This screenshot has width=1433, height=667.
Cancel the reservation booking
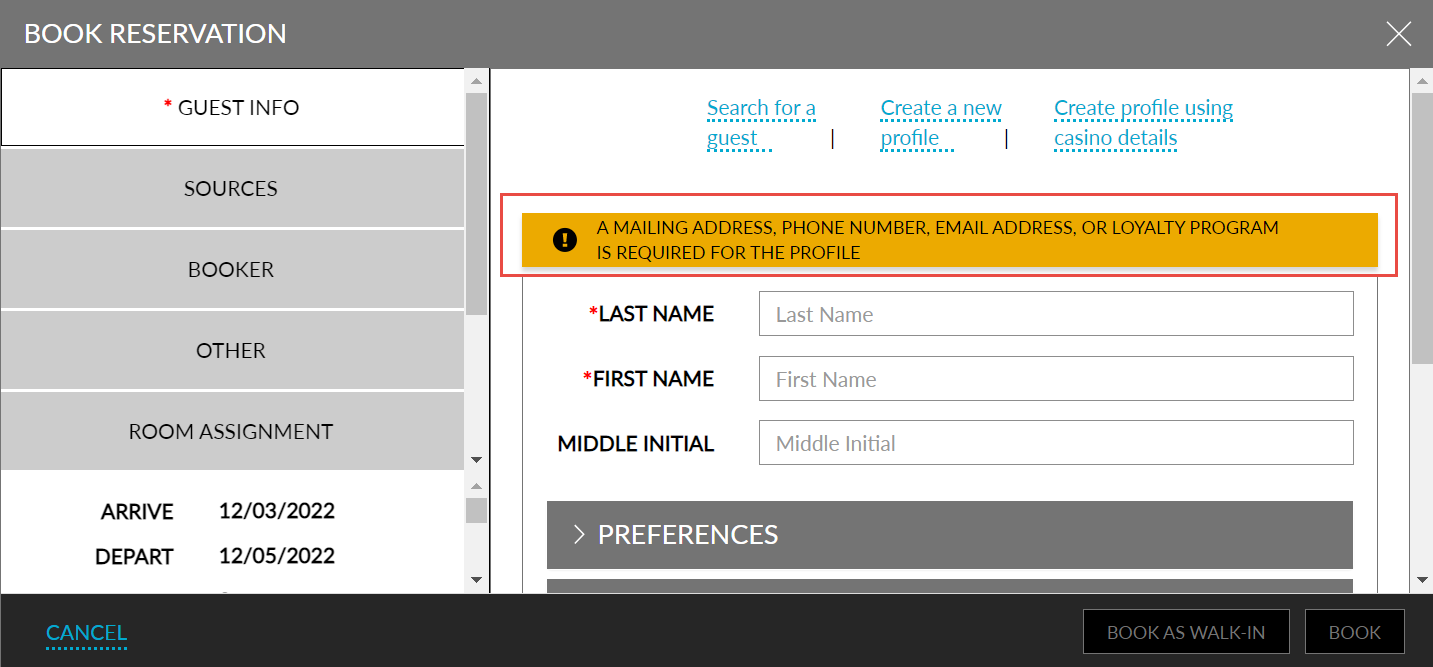87,632
